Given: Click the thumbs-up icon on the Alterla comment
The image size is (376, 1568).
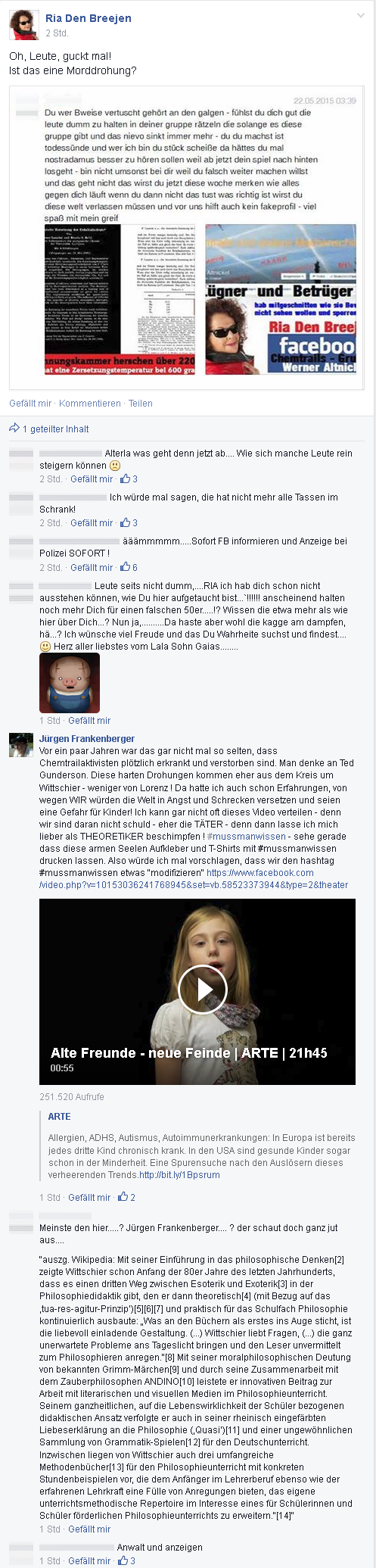Looking at the screenshot, I should coord(126,479).
